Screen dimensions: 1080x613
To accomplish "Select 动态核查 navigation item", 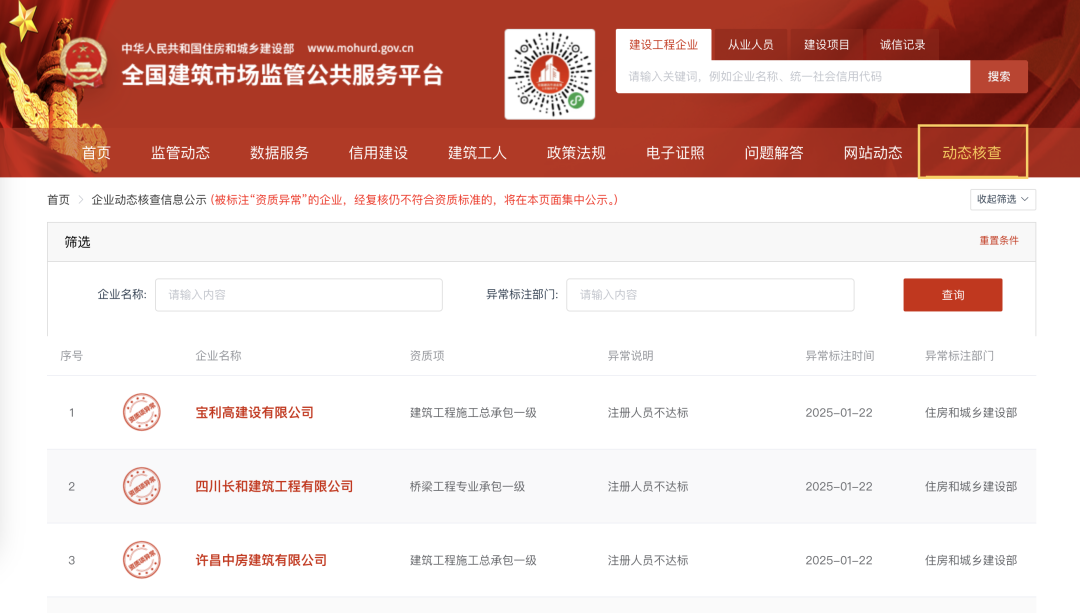I will pyautogui.click(x=972, y=153).
